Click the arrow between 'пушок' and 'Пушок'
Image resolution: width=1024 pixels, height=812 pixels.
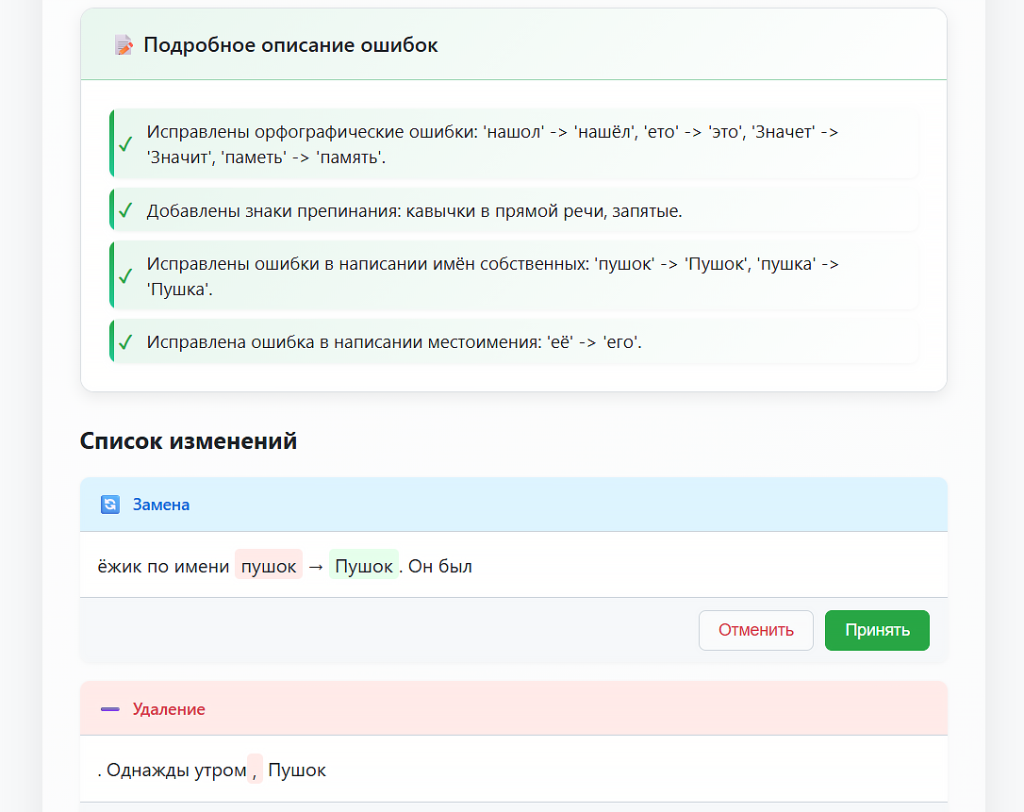click(316, 565)
